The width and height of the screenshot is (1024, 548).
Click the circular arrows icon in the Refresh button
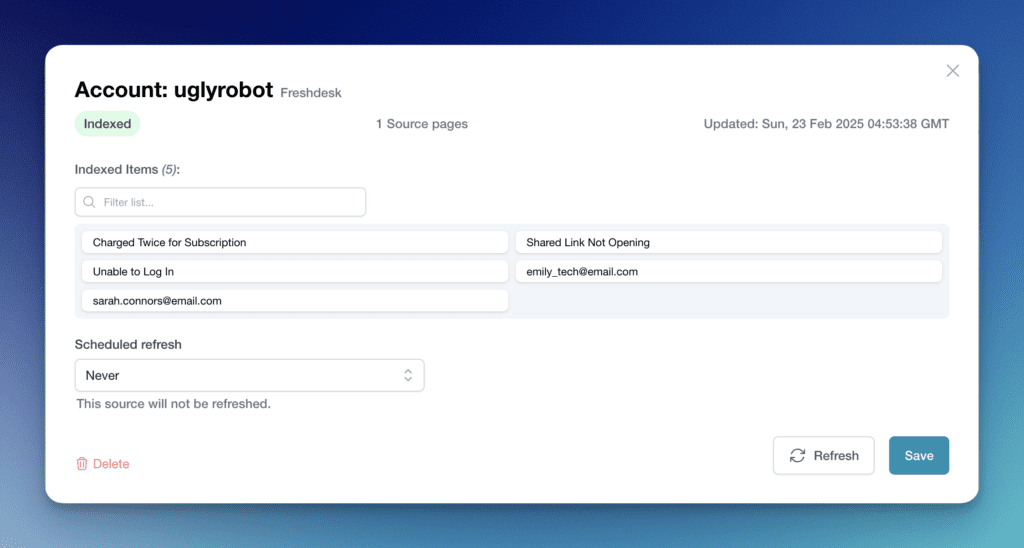(797, 456)
